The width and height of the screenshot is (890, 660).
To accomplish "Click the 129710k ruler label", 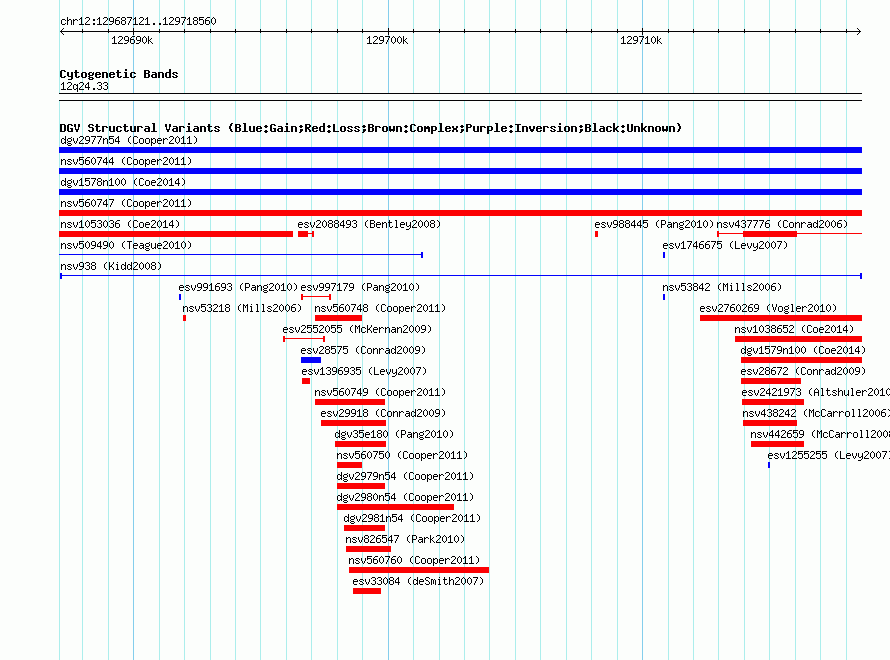I will click(641, 40).
